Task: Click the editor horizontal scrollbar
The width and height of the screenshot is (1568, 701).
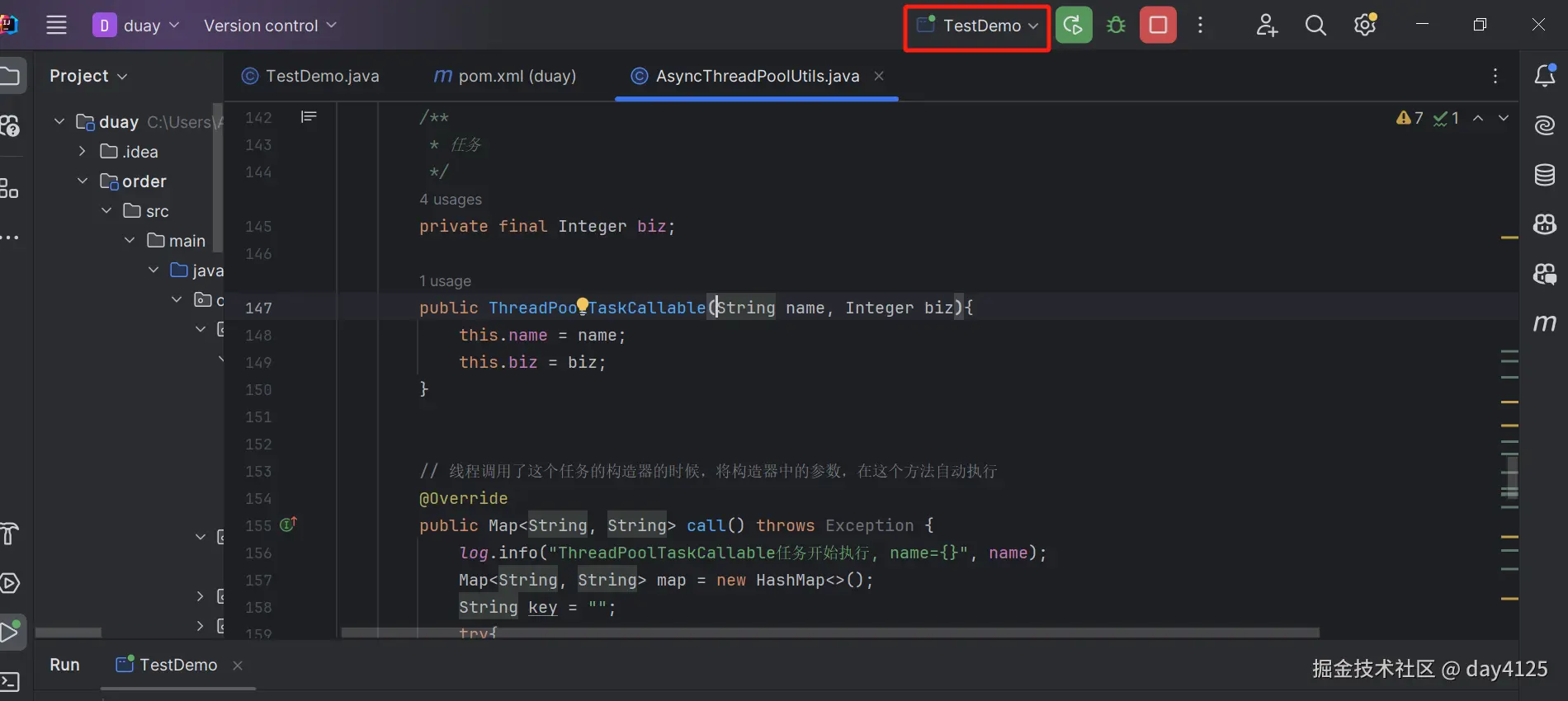Action: pyautogui.click(x=830, y=633)
